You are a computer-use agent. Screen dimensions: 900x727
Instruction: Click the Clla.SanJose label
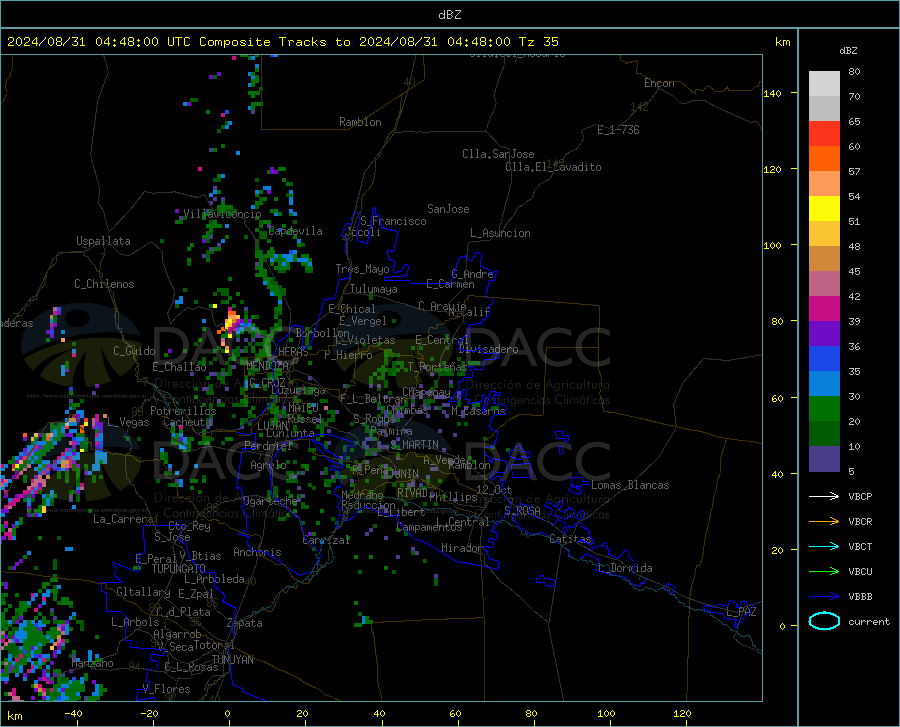pyautogui.click(x=498, y=154)
